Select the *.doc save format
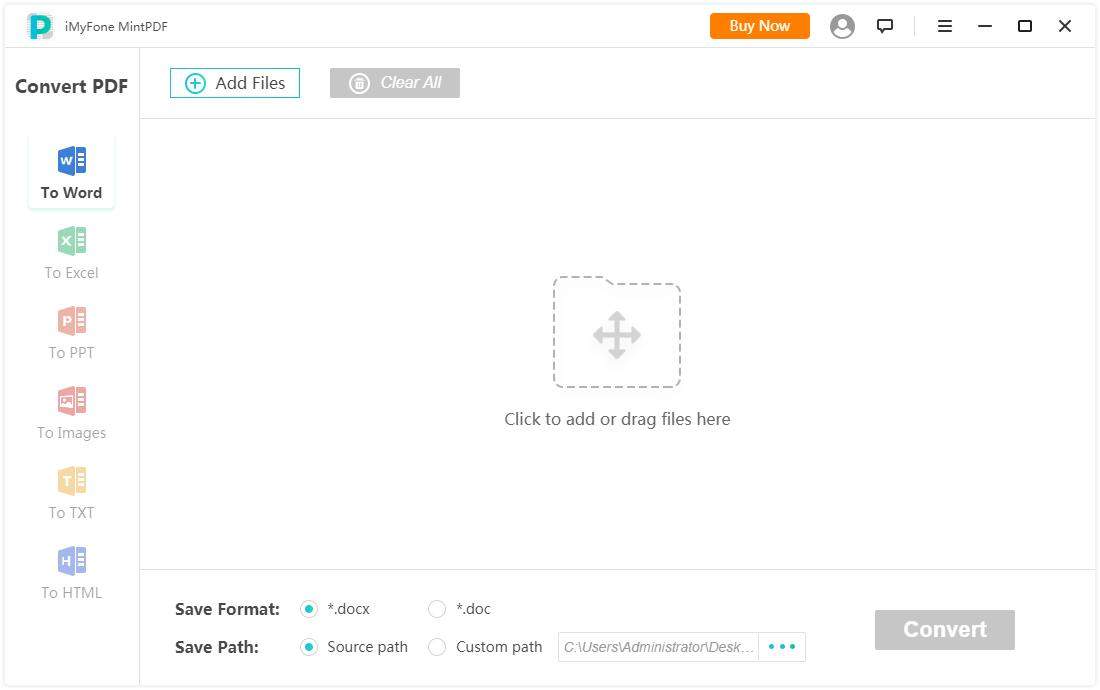This screenshot has height=690, width=1100. pos(437,609)
